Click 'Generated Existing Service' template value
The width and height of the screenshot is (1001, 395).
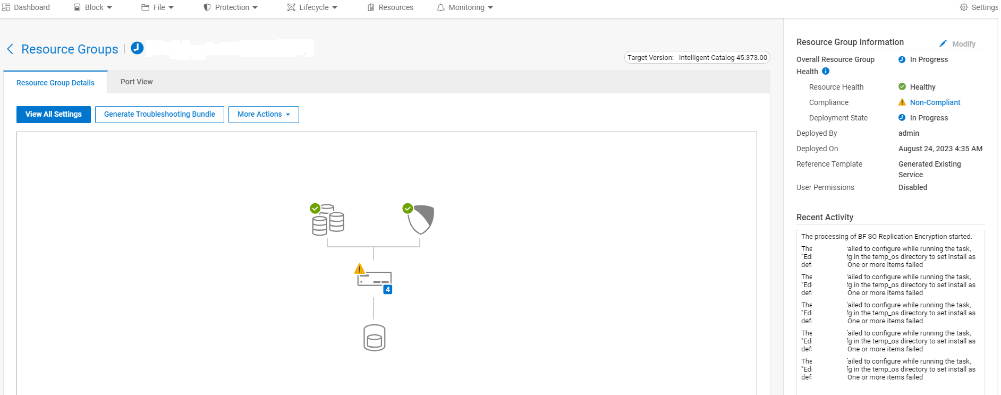(x=930, y=169)
